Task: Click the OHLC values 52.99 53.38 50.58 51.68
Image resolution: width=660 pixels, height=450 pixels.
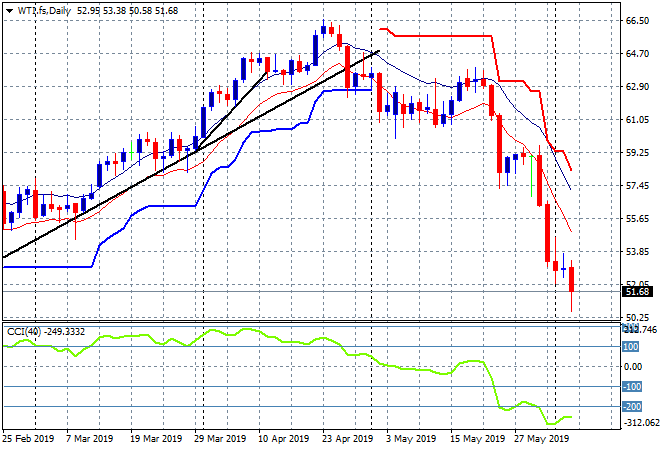Action: click(x=128, y=11)
